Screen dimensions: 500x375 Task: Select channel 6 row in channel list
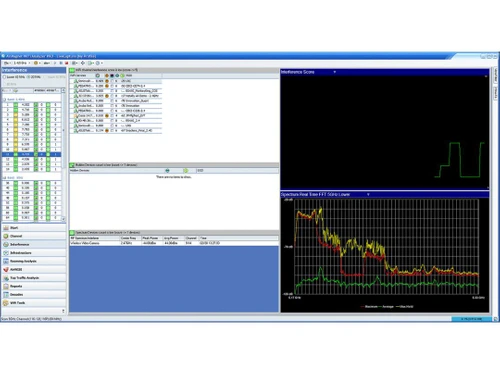(x=32, y=129)
